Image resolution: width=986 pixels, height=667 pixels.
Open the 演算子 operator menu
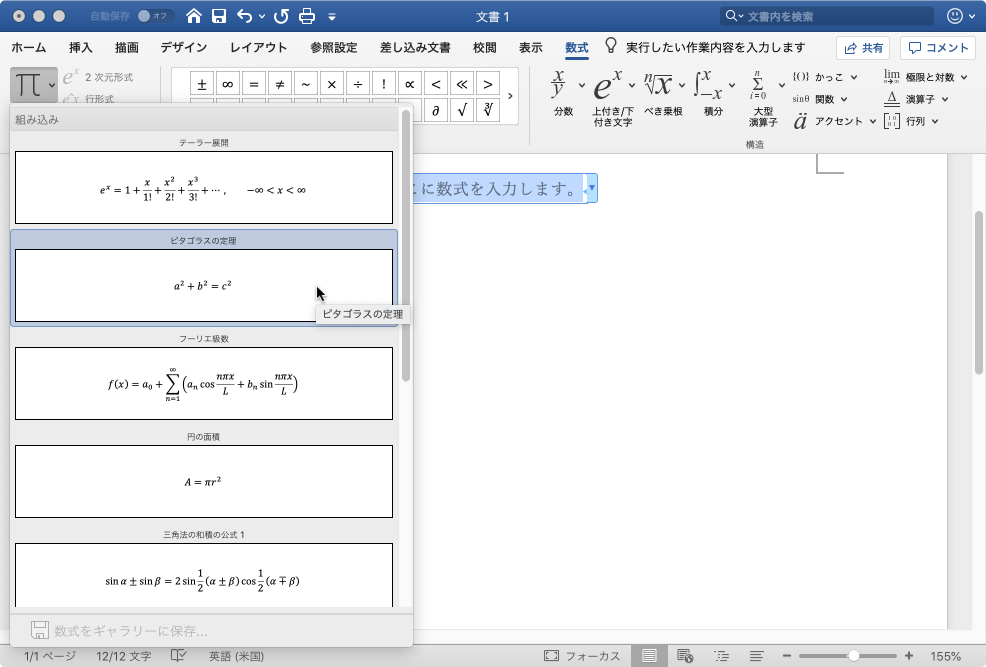916,99
